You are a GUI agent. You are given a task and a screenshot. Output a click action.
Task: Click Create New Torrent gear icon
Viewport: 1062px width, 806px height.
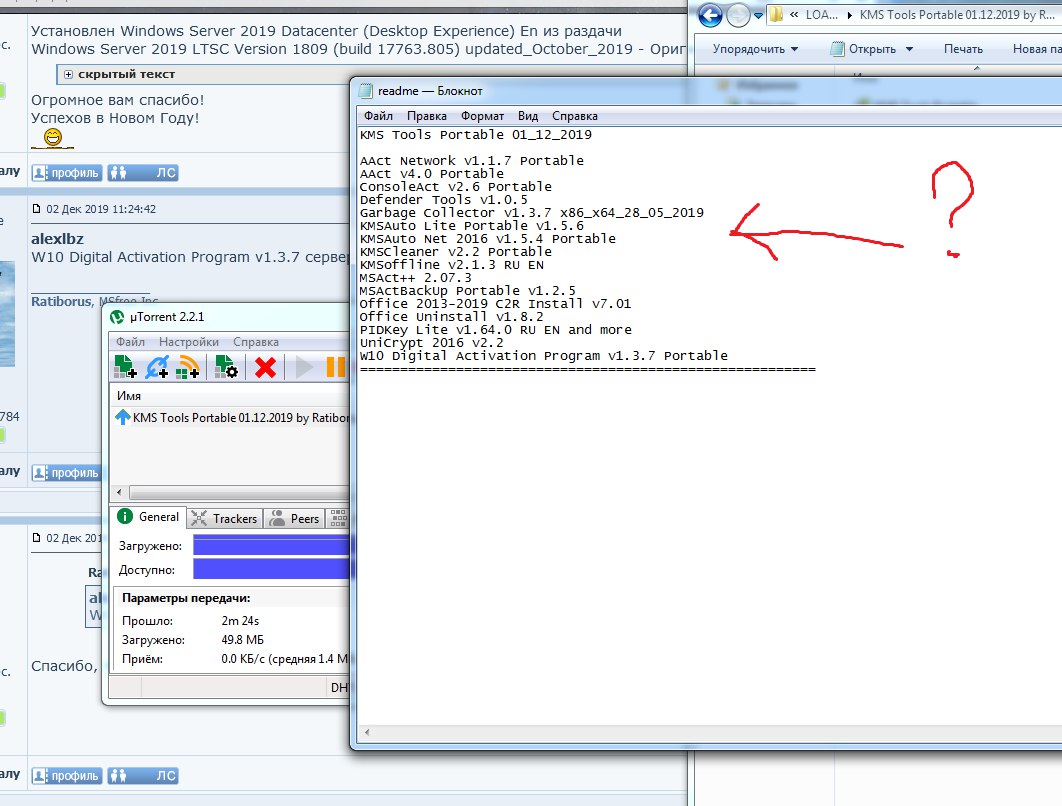tap(226, 366)
